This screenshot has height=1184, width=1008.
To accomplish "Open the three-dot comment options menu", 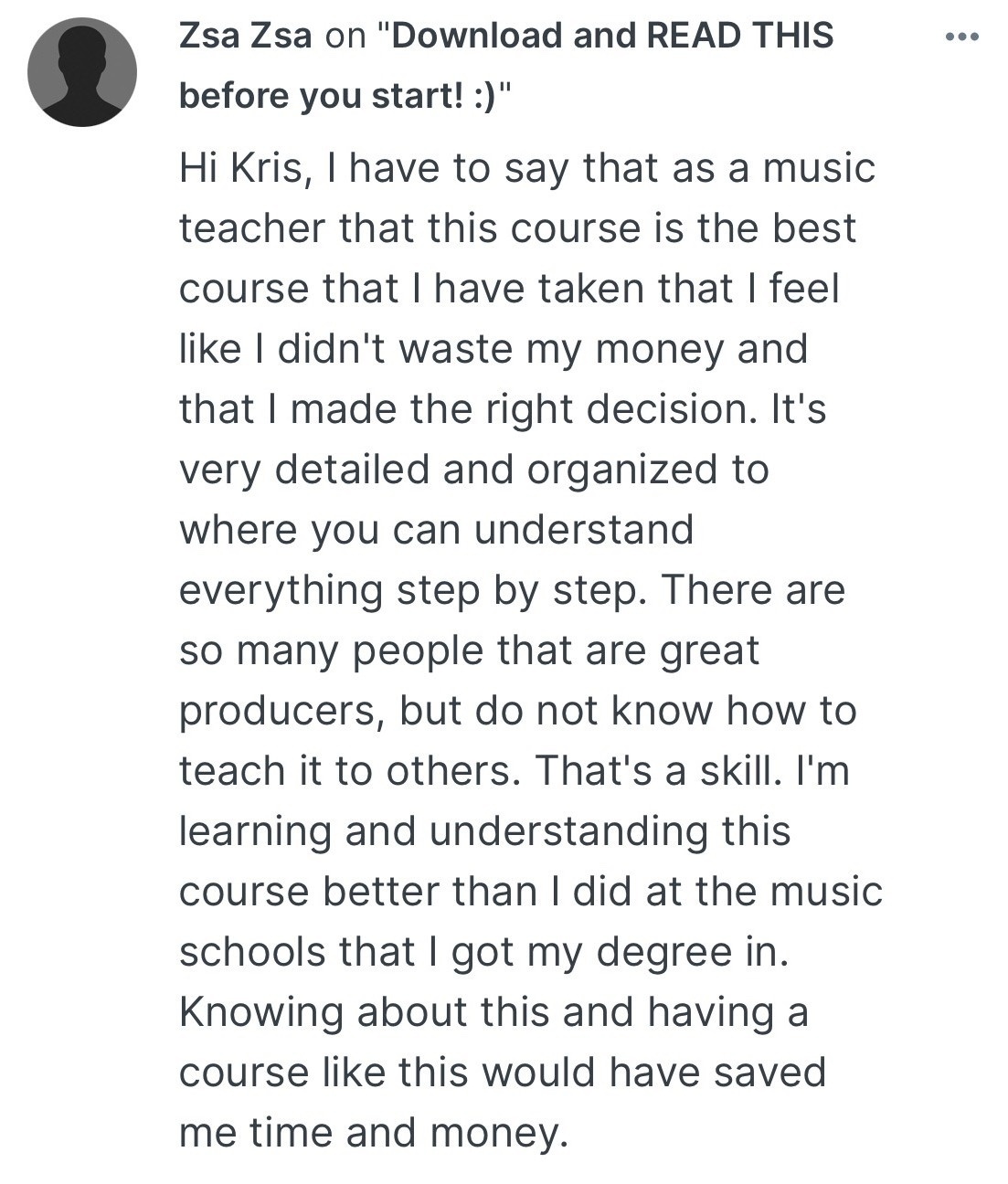I will 962,37.
